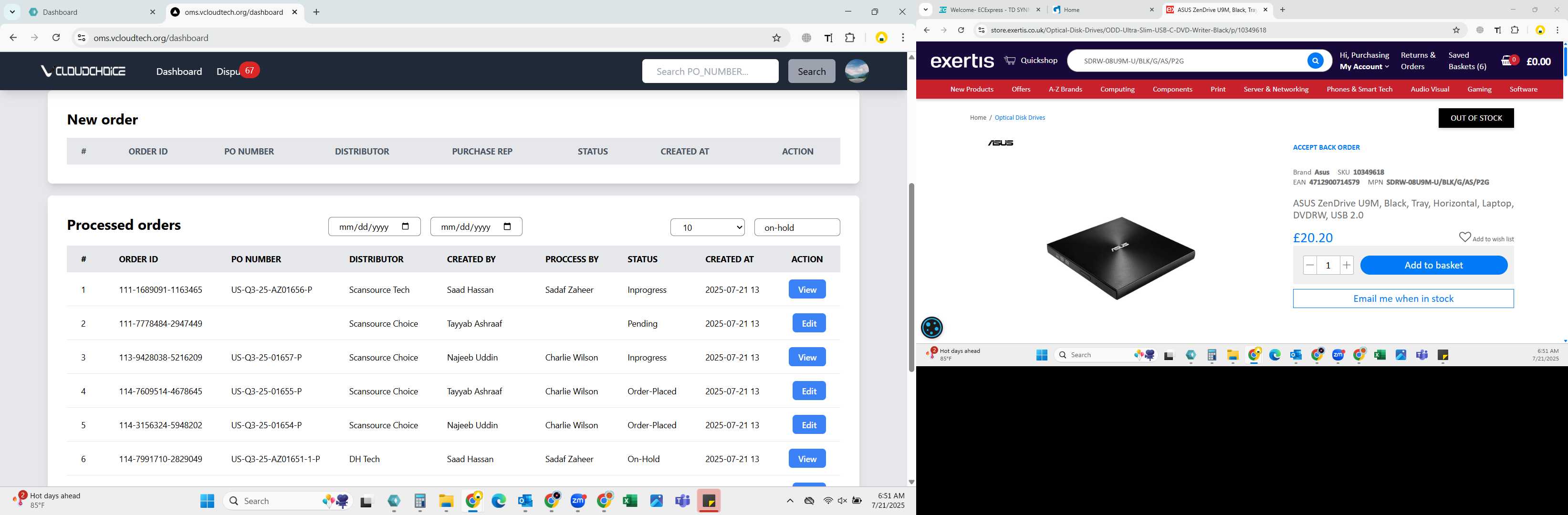Bookmark the Exertis page with star icon
The image size is (1568, 515).
coord(1456,30)
